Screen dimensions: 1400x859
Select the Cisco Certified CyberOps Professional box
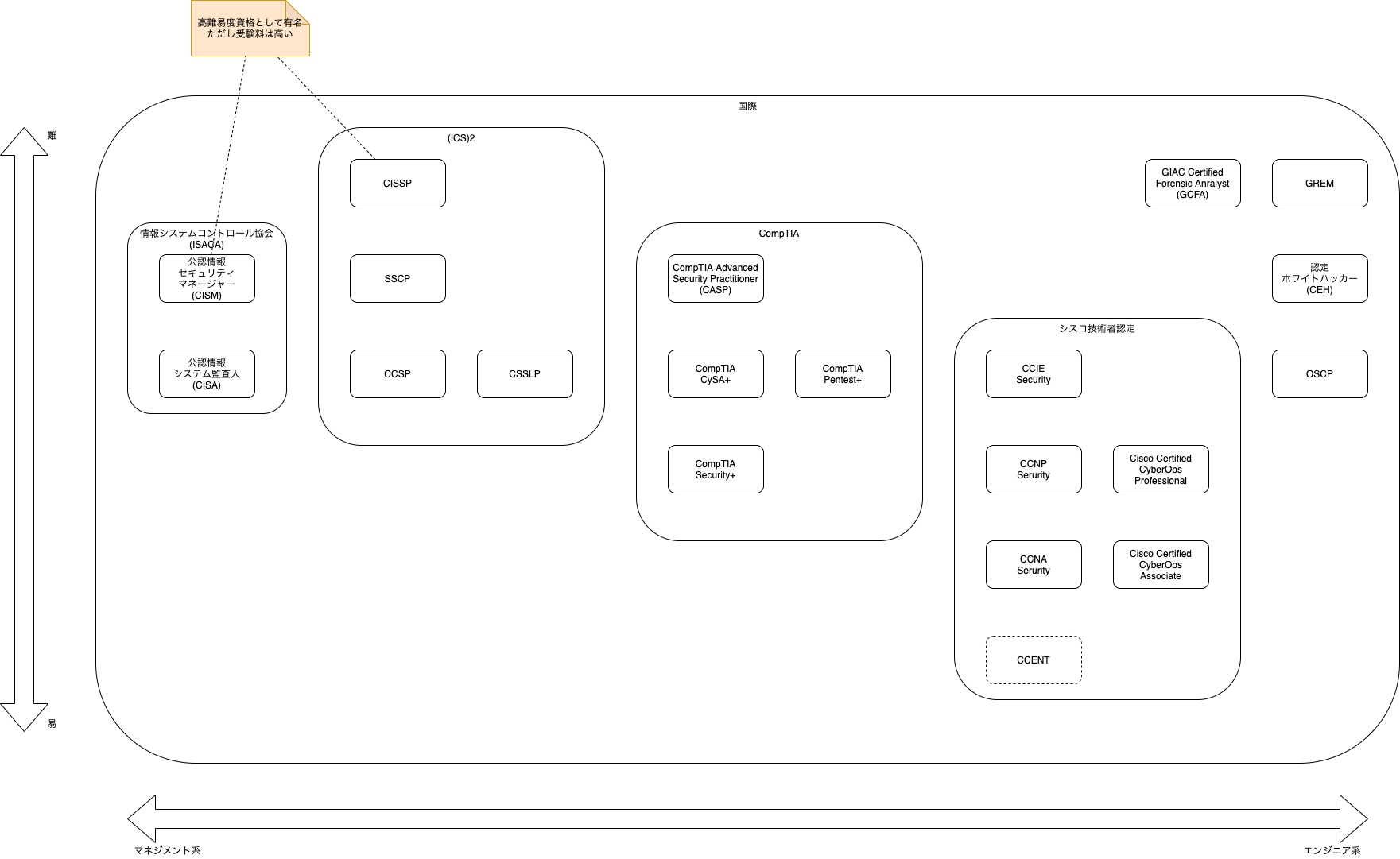[1161, 470]
